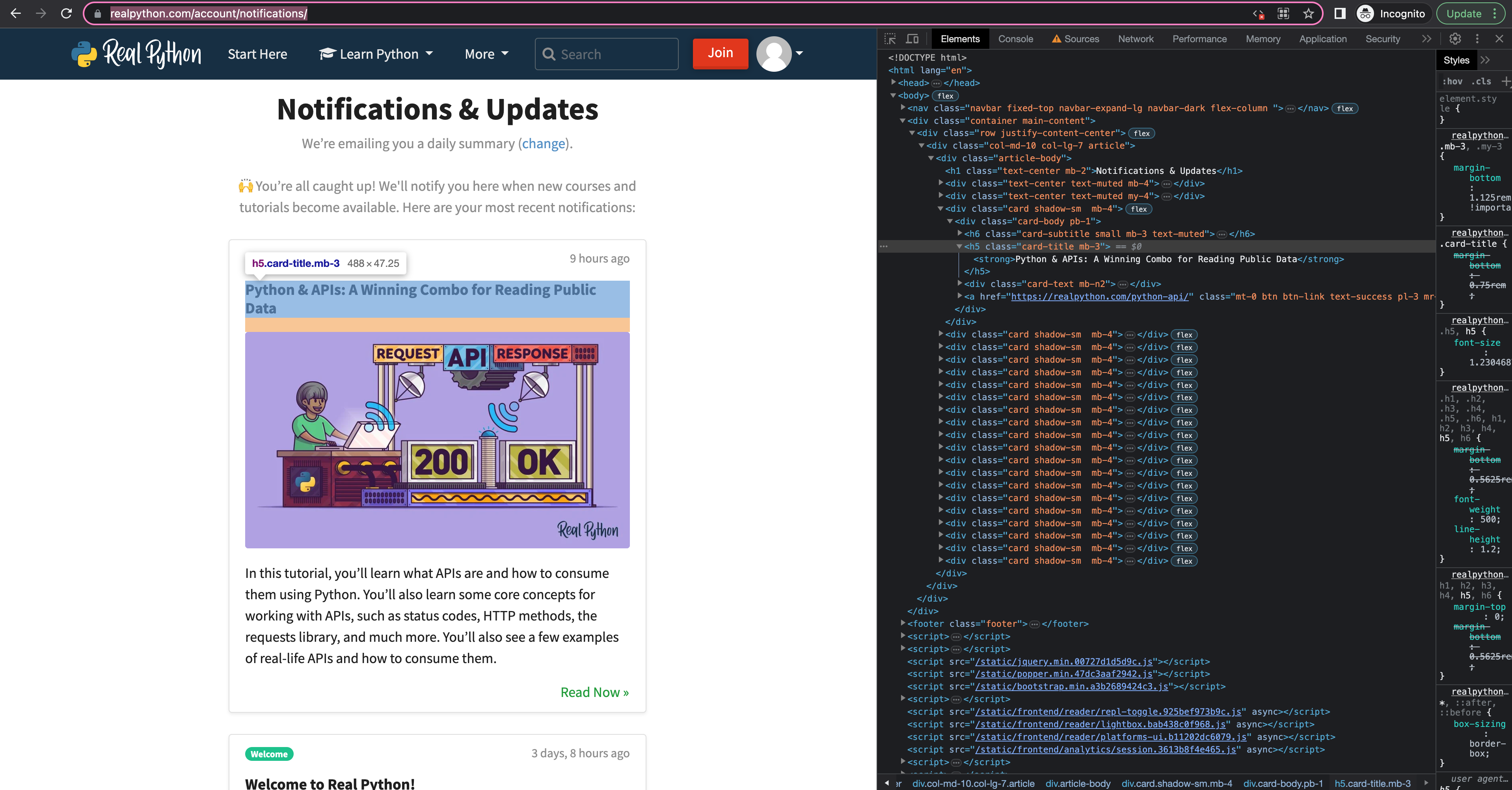Toggle the .cls classes option

click(1482, 82)
